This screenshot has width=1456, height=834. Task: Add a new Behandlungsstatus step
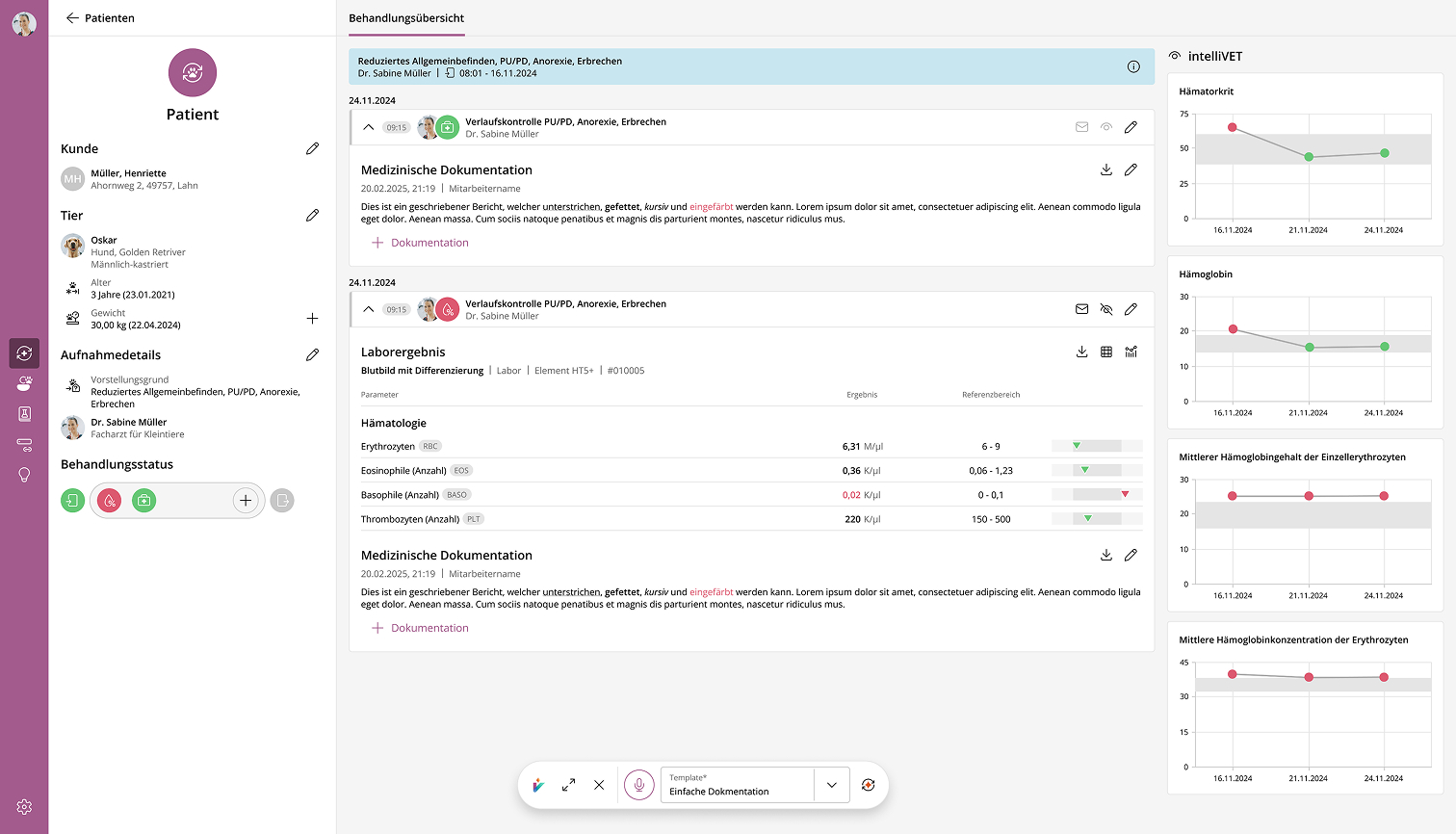[x=246, y=501]
